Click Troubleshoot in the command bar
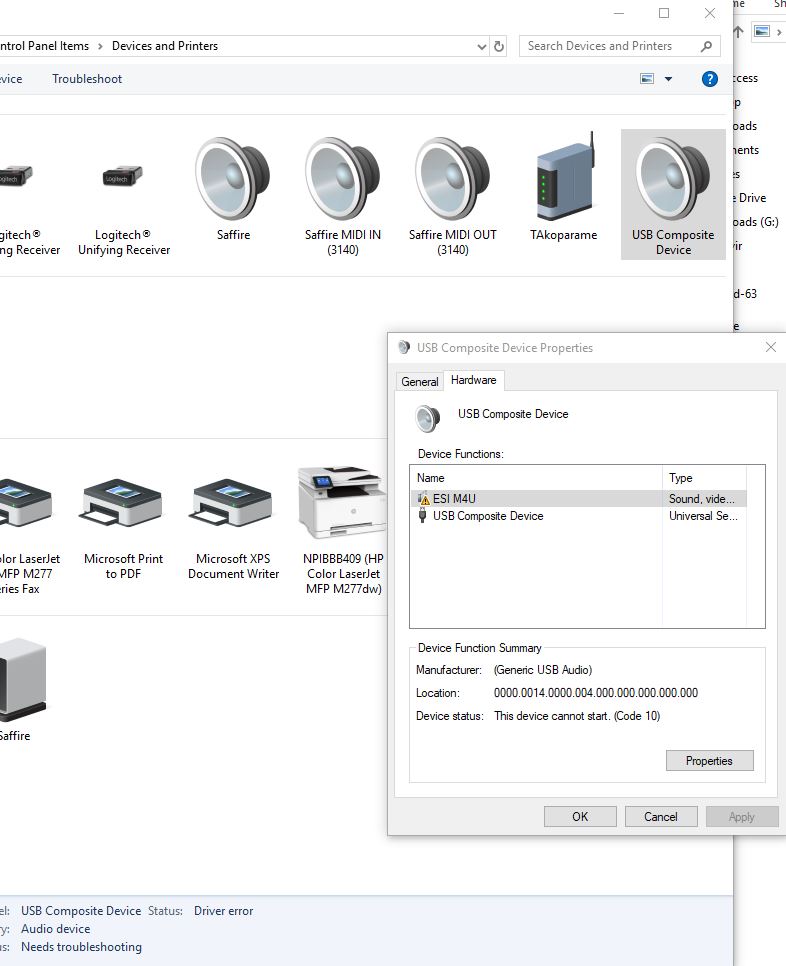The image size is (786, 966). coord(87,79)
